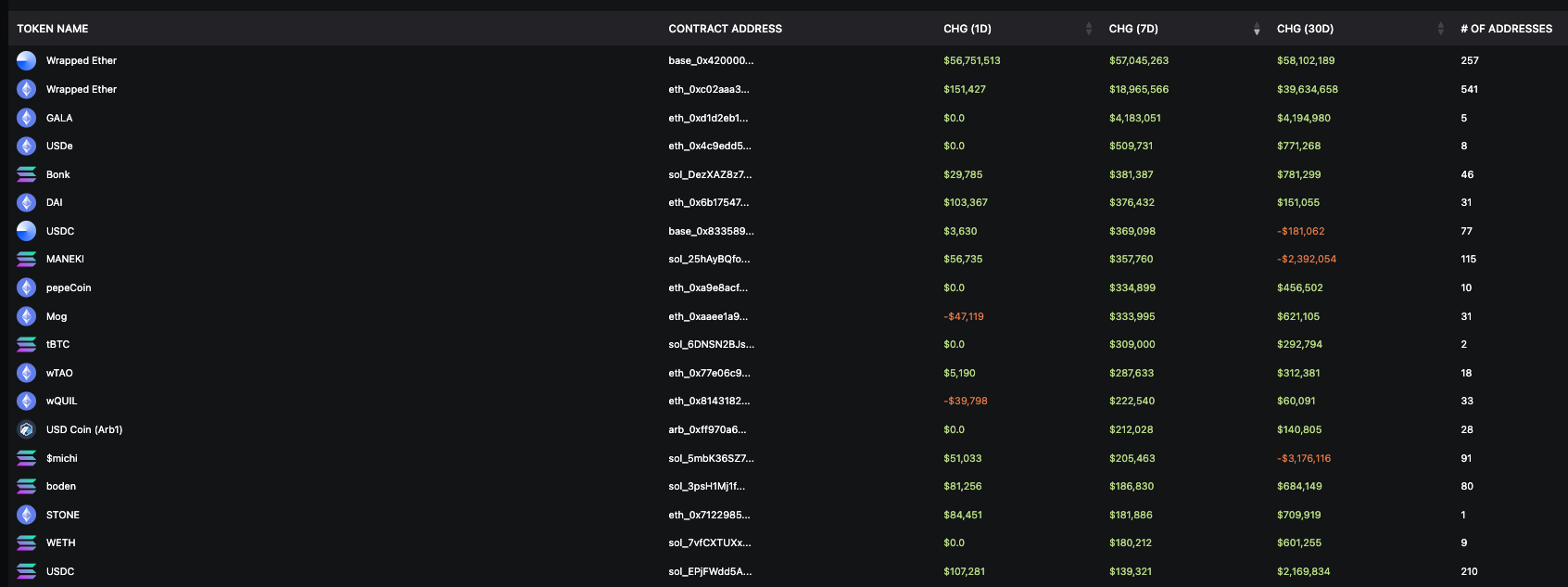The height and width of the screenshot is (587, 1568).
Task: Click contract address eth_0xc02aaa3...
Action: tap(709, 89)
